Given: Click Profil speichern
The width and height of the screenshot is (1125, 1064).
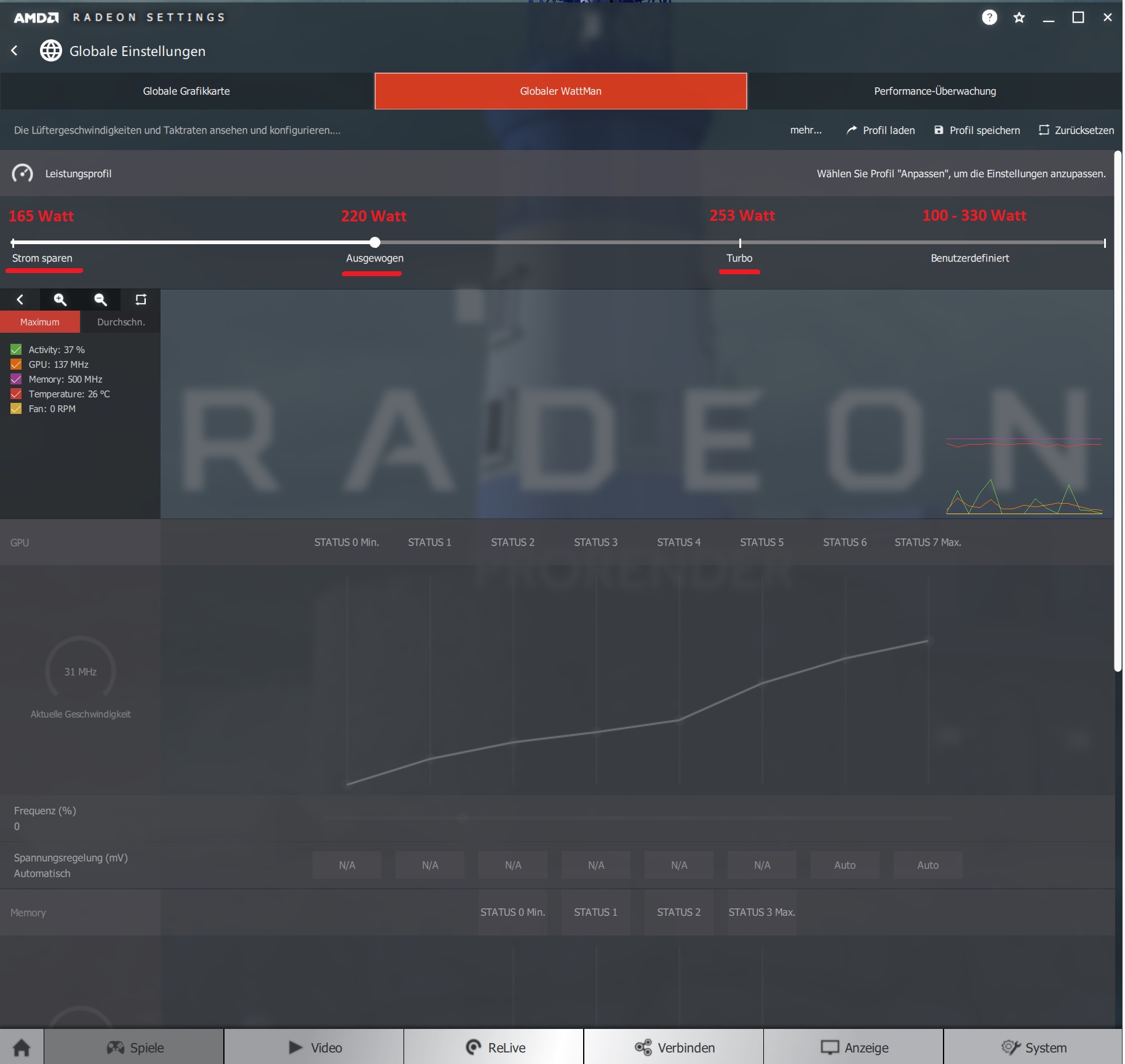Looking at the screenshot, I should [977, 130].
